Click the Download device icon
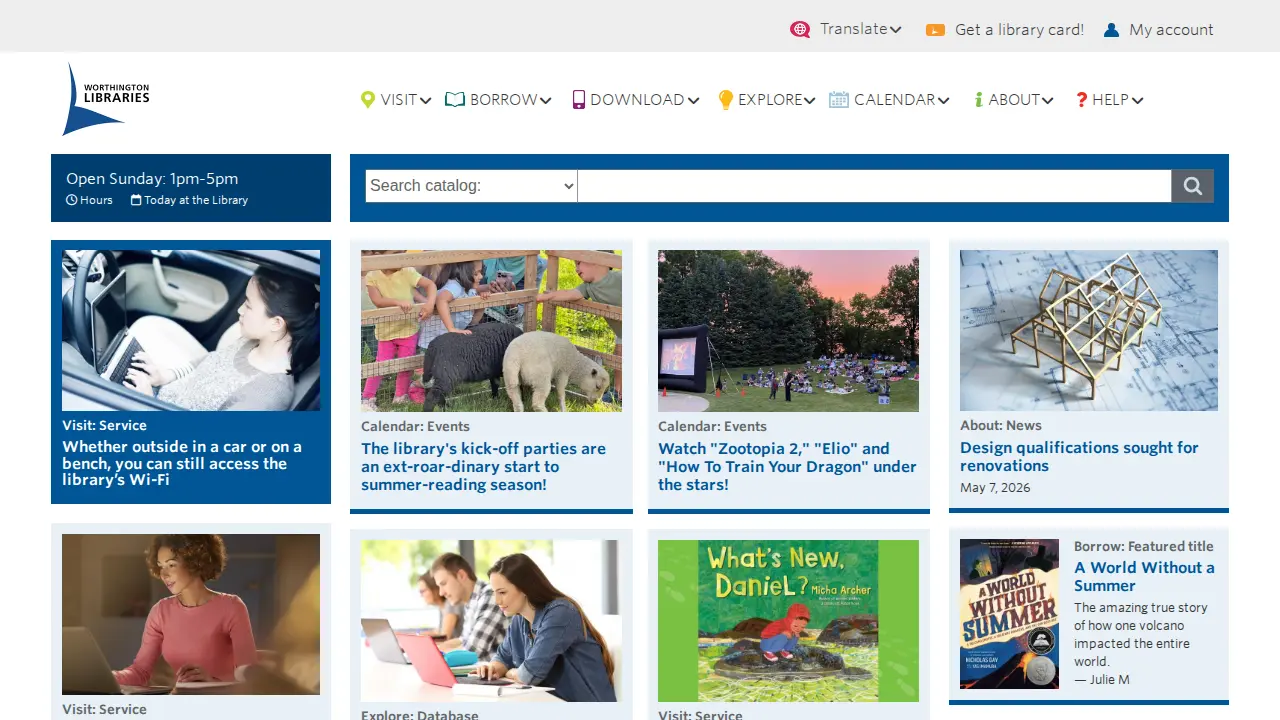Viewport: 1280px width, 720px height. click(578, 100)
